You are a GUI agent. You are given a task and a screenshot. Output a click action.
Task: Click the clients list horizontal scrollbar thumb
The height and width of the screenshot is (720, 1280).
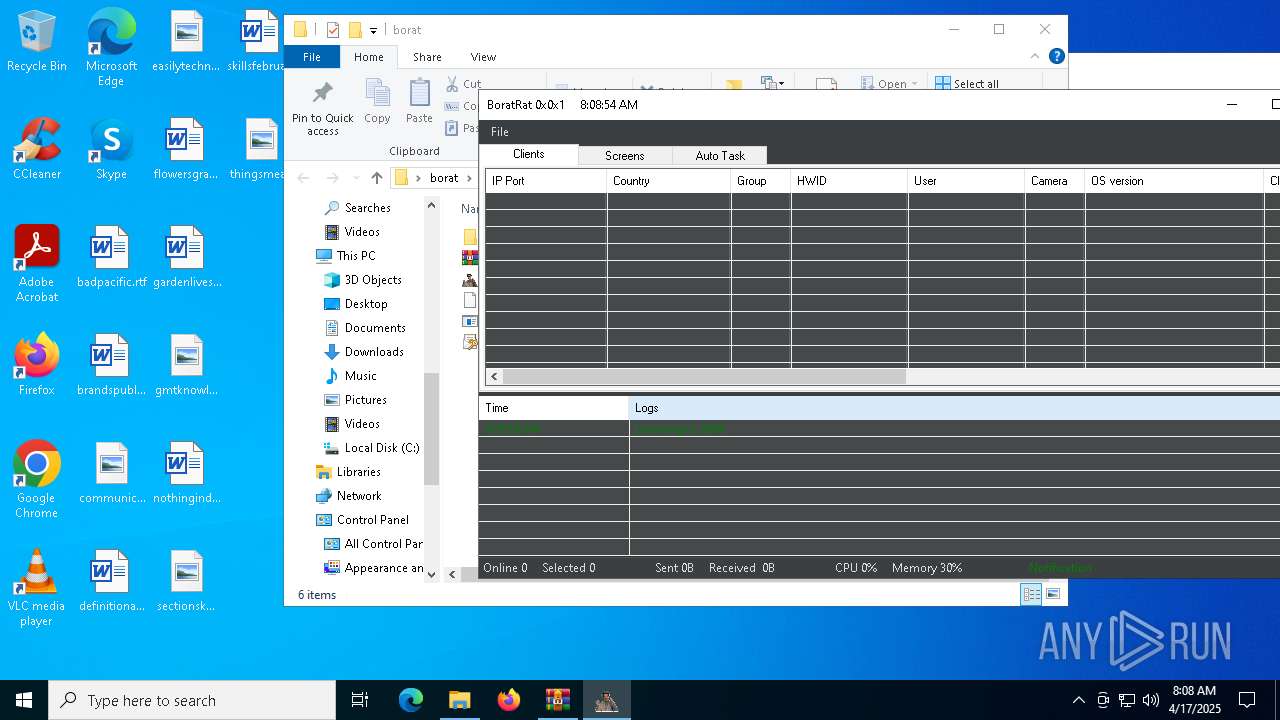(x=704, y=377)
